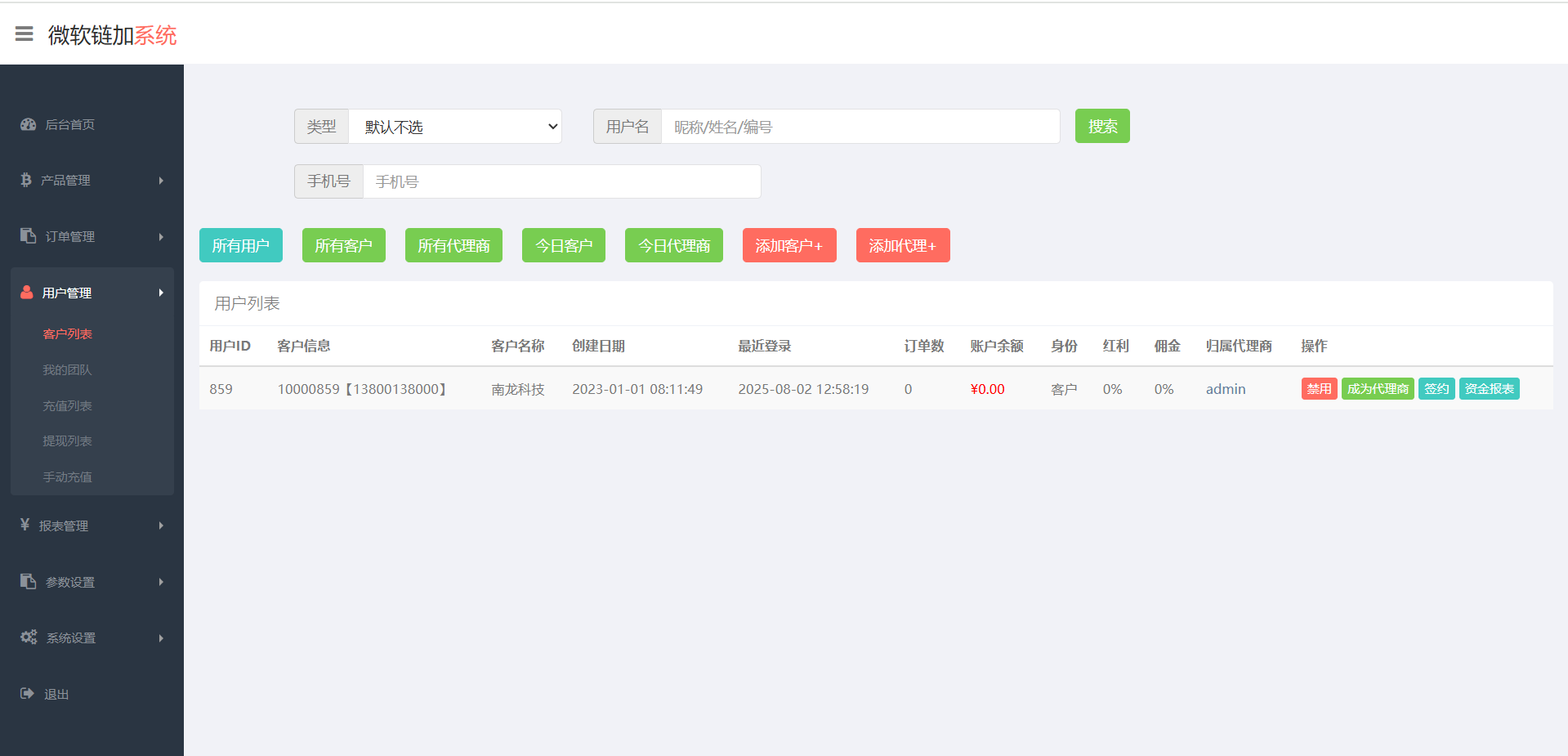The width and height of the screenshot is (1568, 756).
Task: Filter by 所有客户 button
Action: click(x=344, y=245)
